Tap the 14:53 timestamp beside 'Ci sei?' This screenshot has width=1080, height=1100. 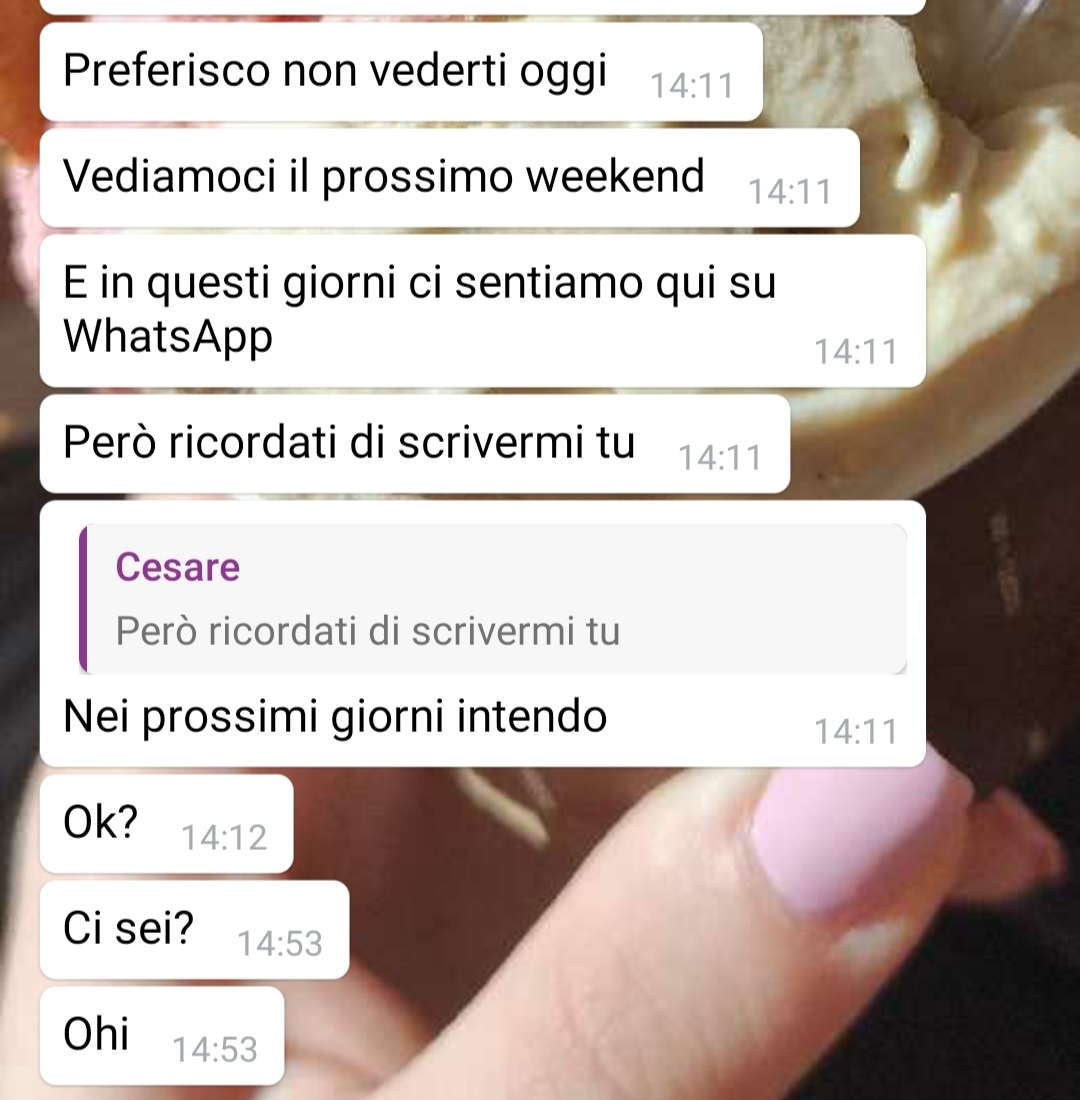click(280, 944)
